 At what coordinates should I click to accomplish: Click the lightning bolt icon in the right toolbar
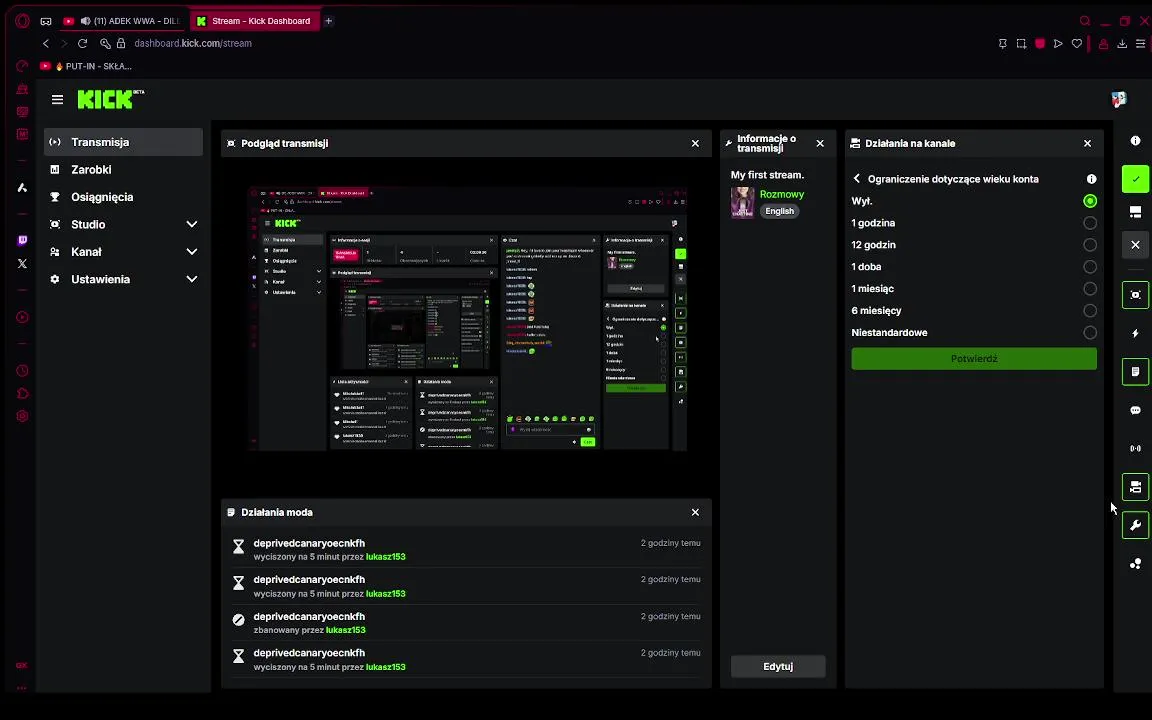point(1135,333)
